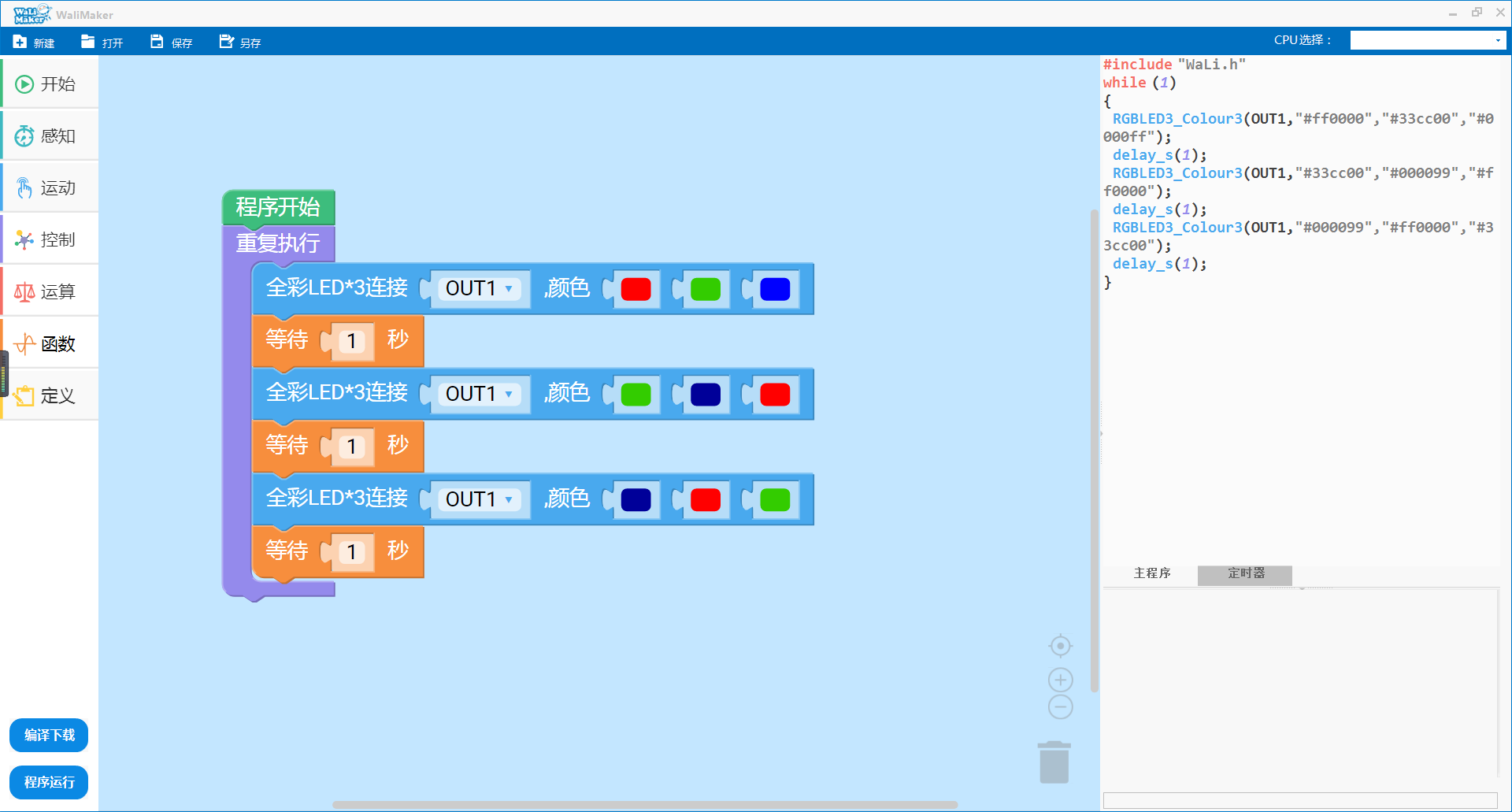
Task: Click the trash can icon on the workspace
Action: coord(1054,762)
